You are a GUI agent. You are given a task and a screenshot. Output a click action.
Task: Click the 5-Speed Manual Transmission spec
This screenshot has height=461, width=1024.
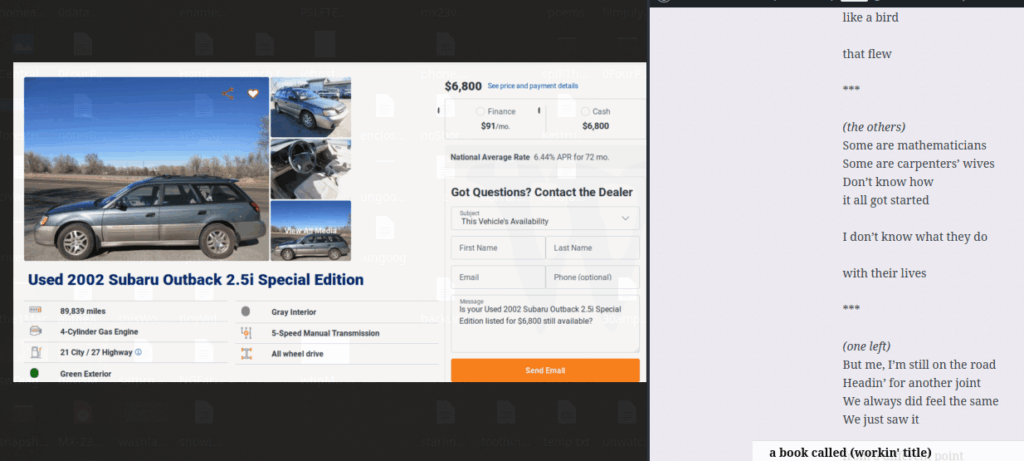coord(325,333)
